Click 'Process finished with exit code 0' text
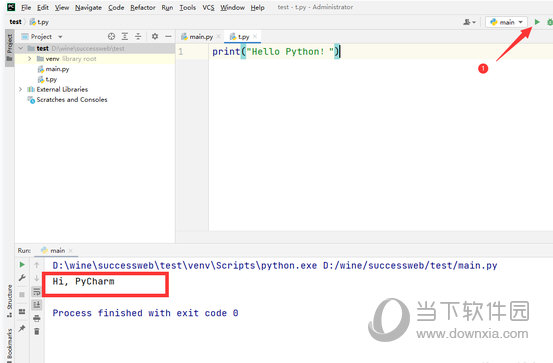 pos(145,313)
